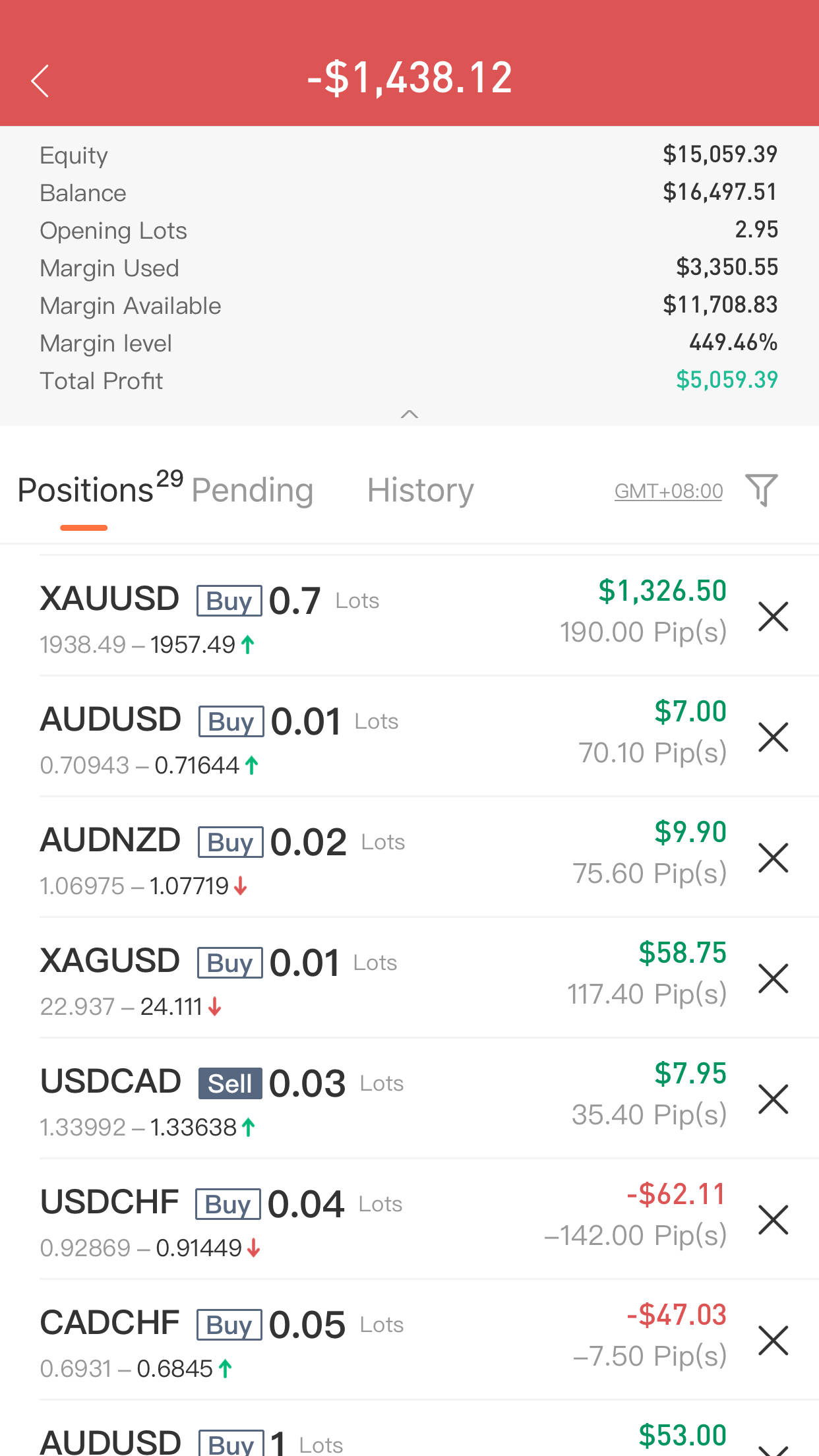Close the AUDUSD 0.01 lots position

[x=773, y=737]
